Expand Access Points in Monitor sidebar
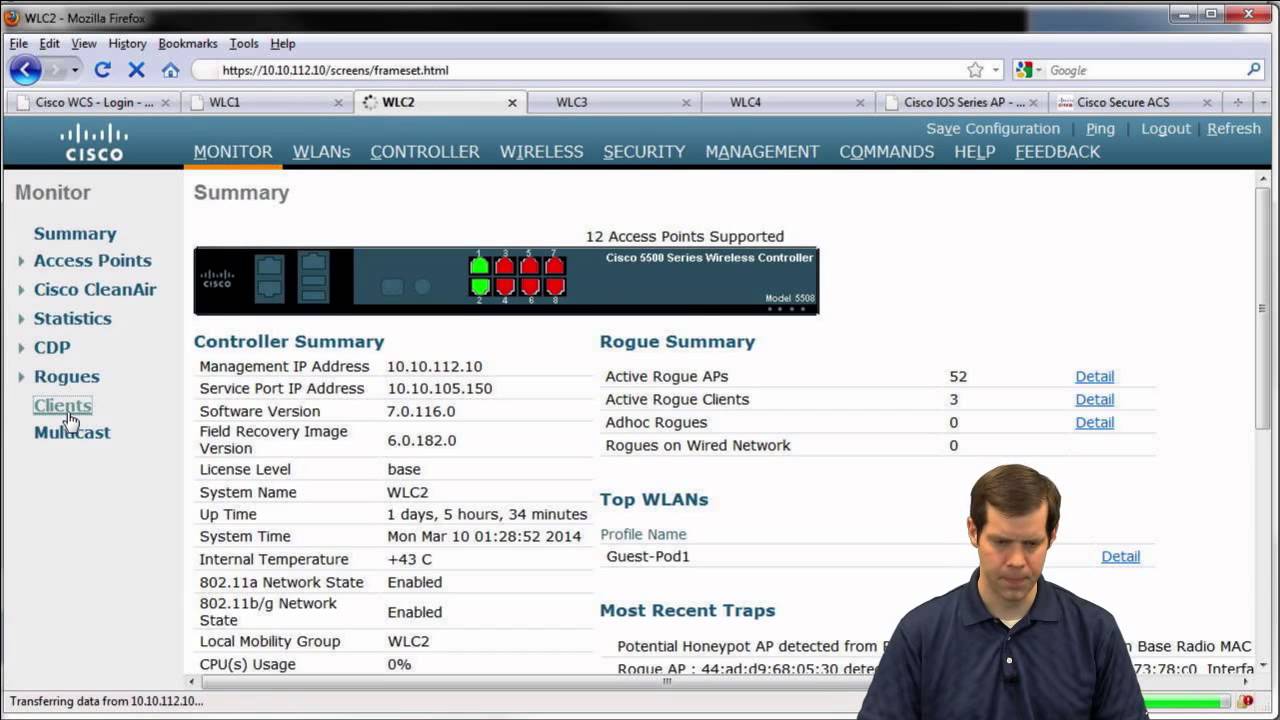1280x720 pixels. (x=21, y=261)
